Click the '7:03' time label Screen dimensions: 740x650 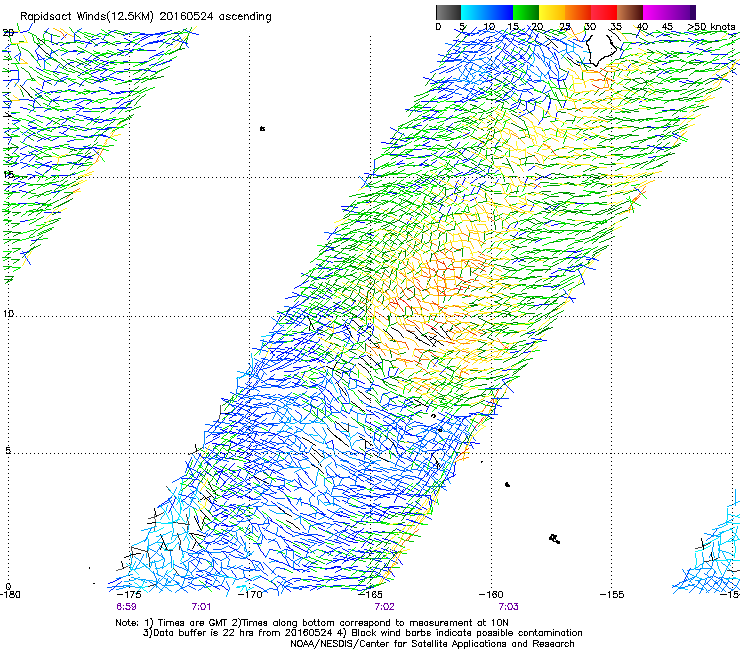(x=508, y=607)
